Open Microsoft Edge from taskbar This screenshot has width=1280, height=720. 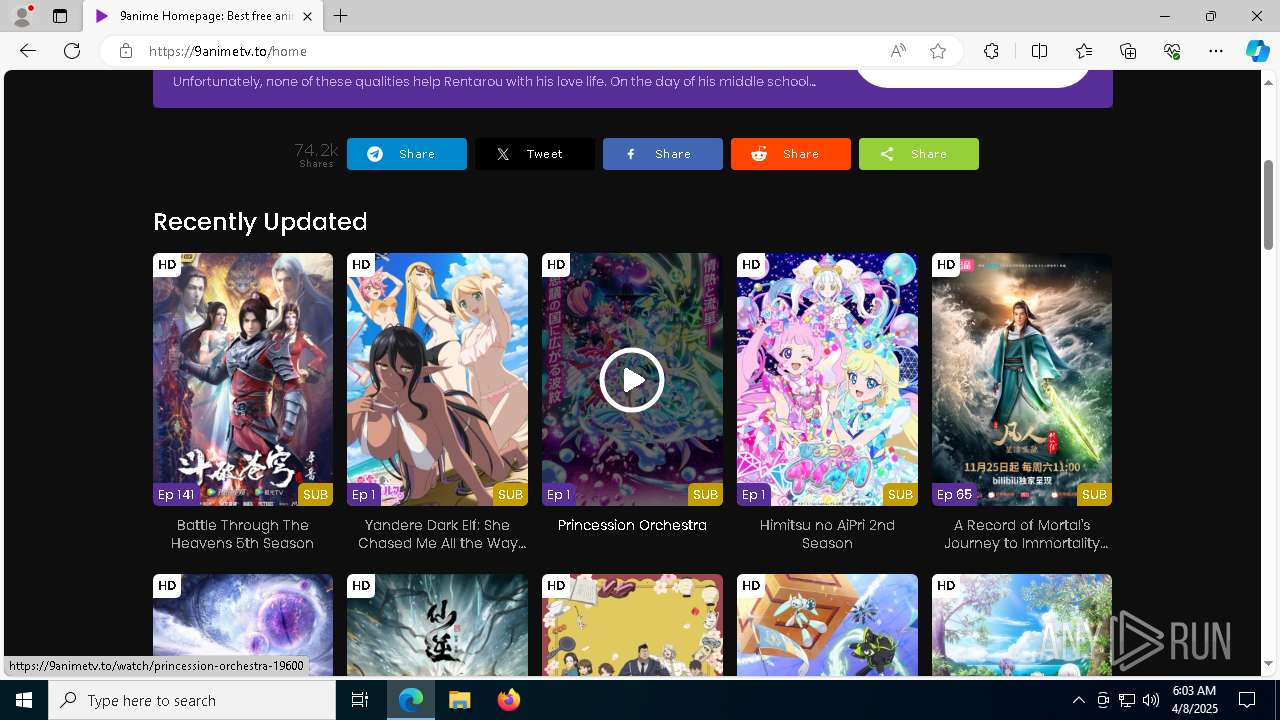[411, 700]
